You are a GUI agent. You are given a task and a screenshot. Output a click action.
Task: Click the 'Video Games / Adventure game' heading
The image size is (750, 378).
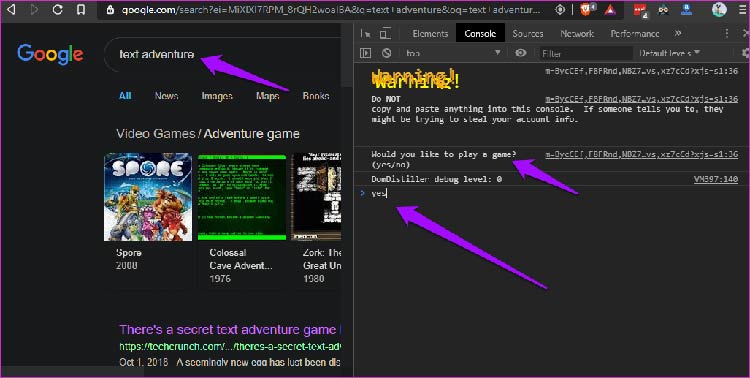(x=208, y=133)
